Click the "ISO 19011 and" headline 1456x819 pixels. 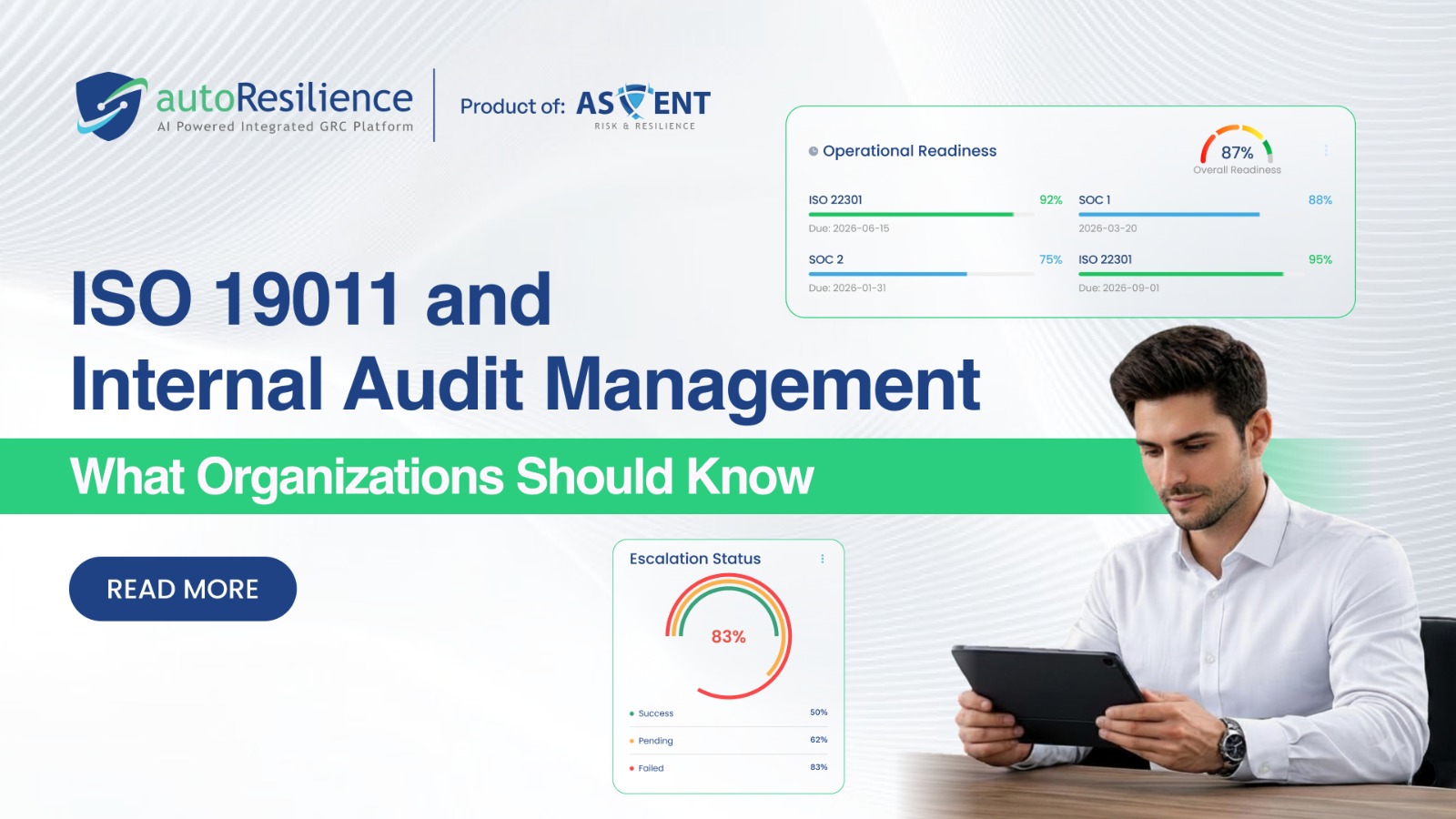(311, 298)
